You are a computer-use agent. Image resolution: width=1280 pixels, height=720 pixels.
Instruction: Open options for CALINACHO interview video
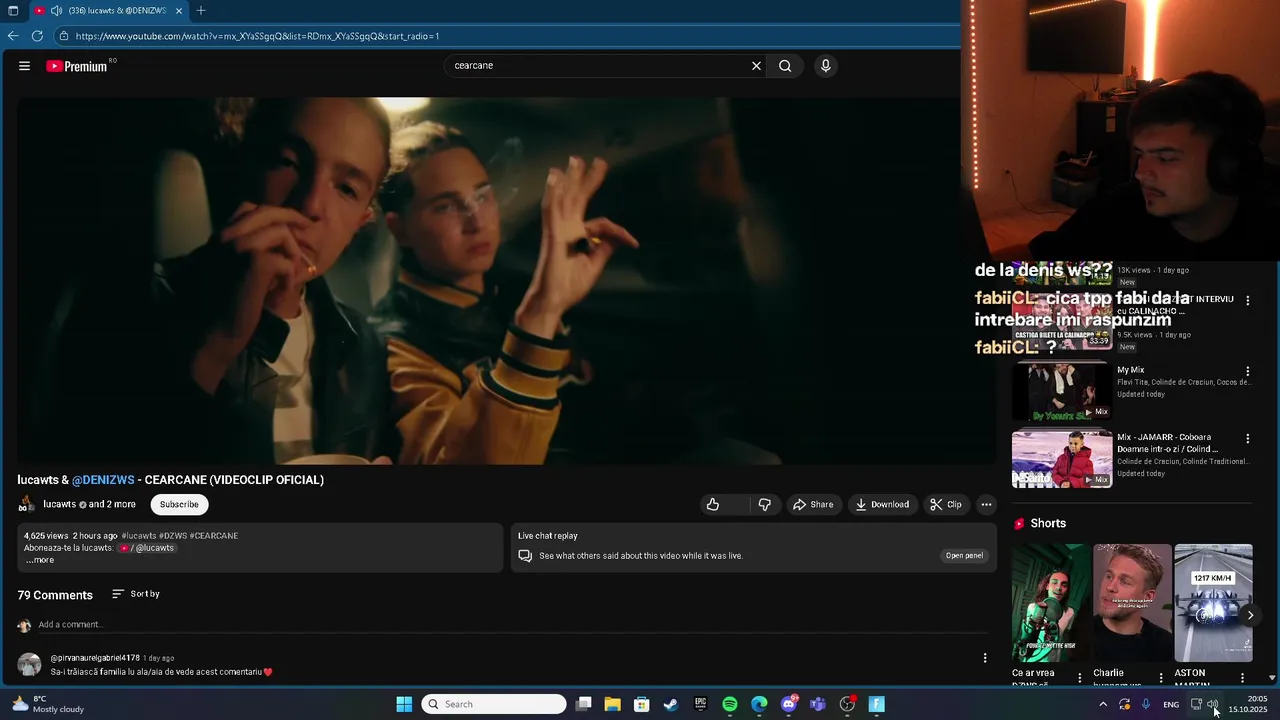point(1247,300)
